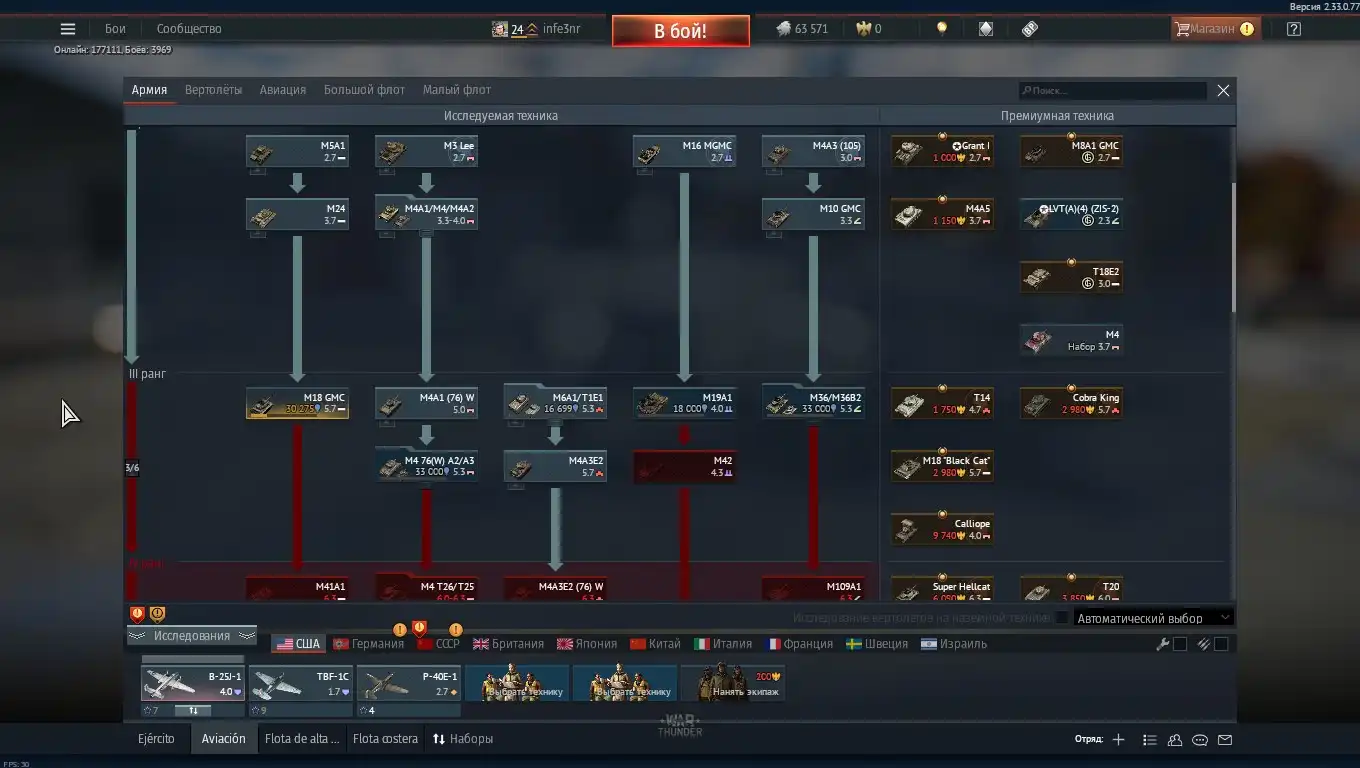Switch to the Вертолёты tab
Viewport: 1360px width, 768px height.
(x=213, y=90)
